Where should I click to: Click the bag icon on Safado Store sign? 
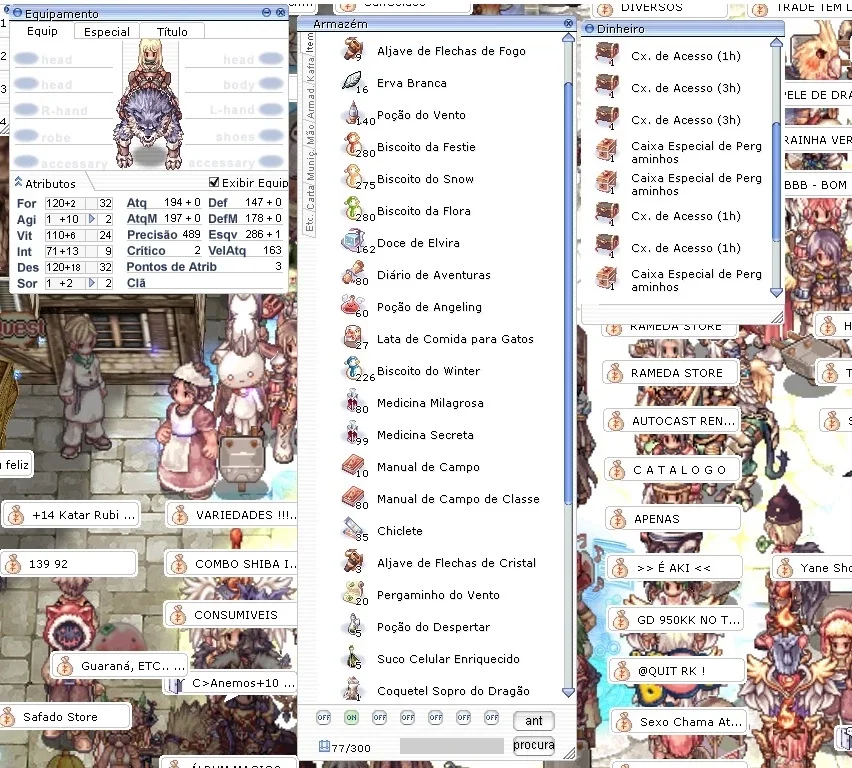pyautogui.click(x=8, y=717)
